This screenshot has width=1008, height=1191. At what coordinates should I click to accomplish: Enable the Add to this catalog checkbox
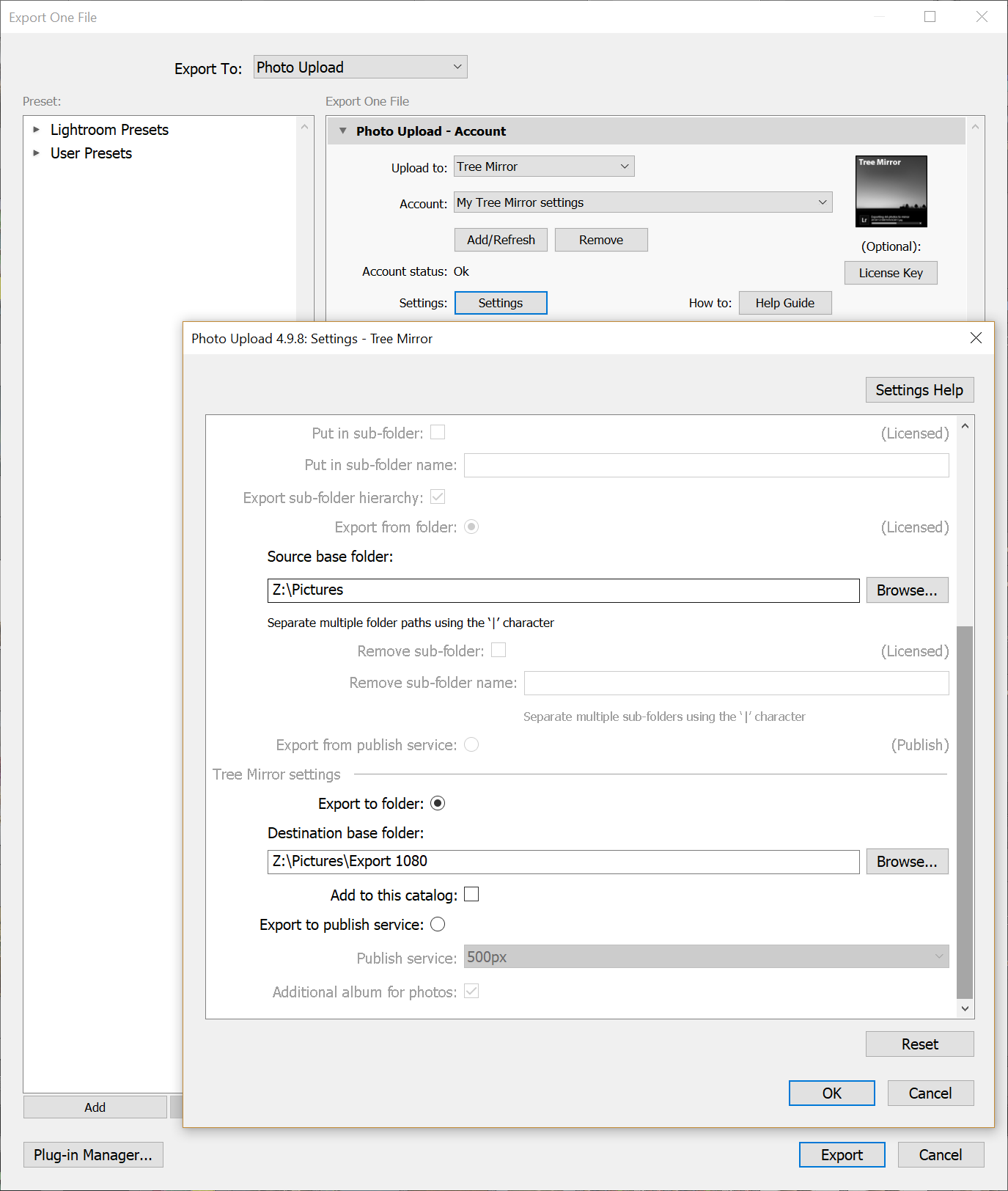[x=471, y=895]
